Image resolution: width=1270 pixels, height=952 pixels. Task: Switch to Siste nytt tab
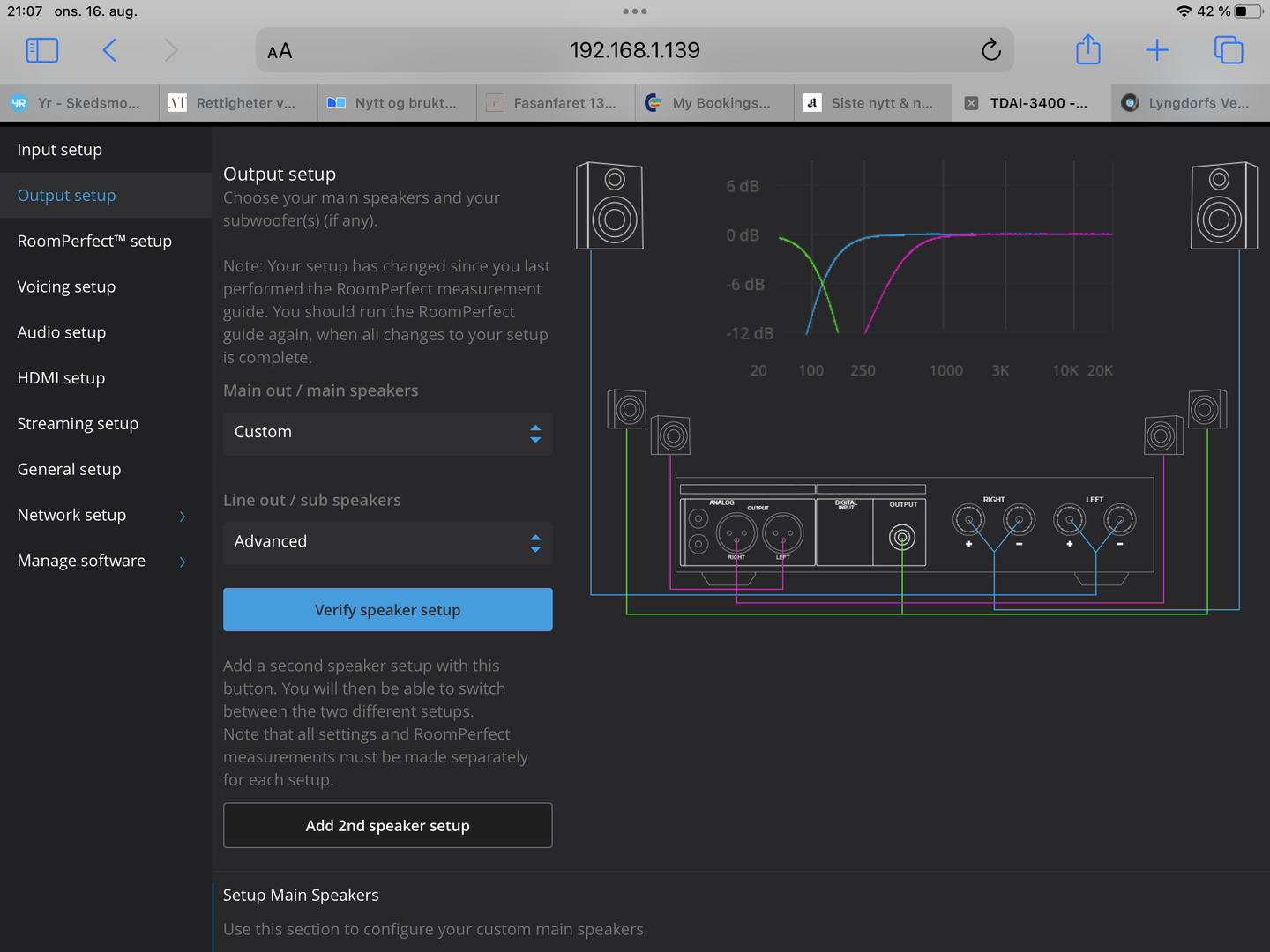873,103
